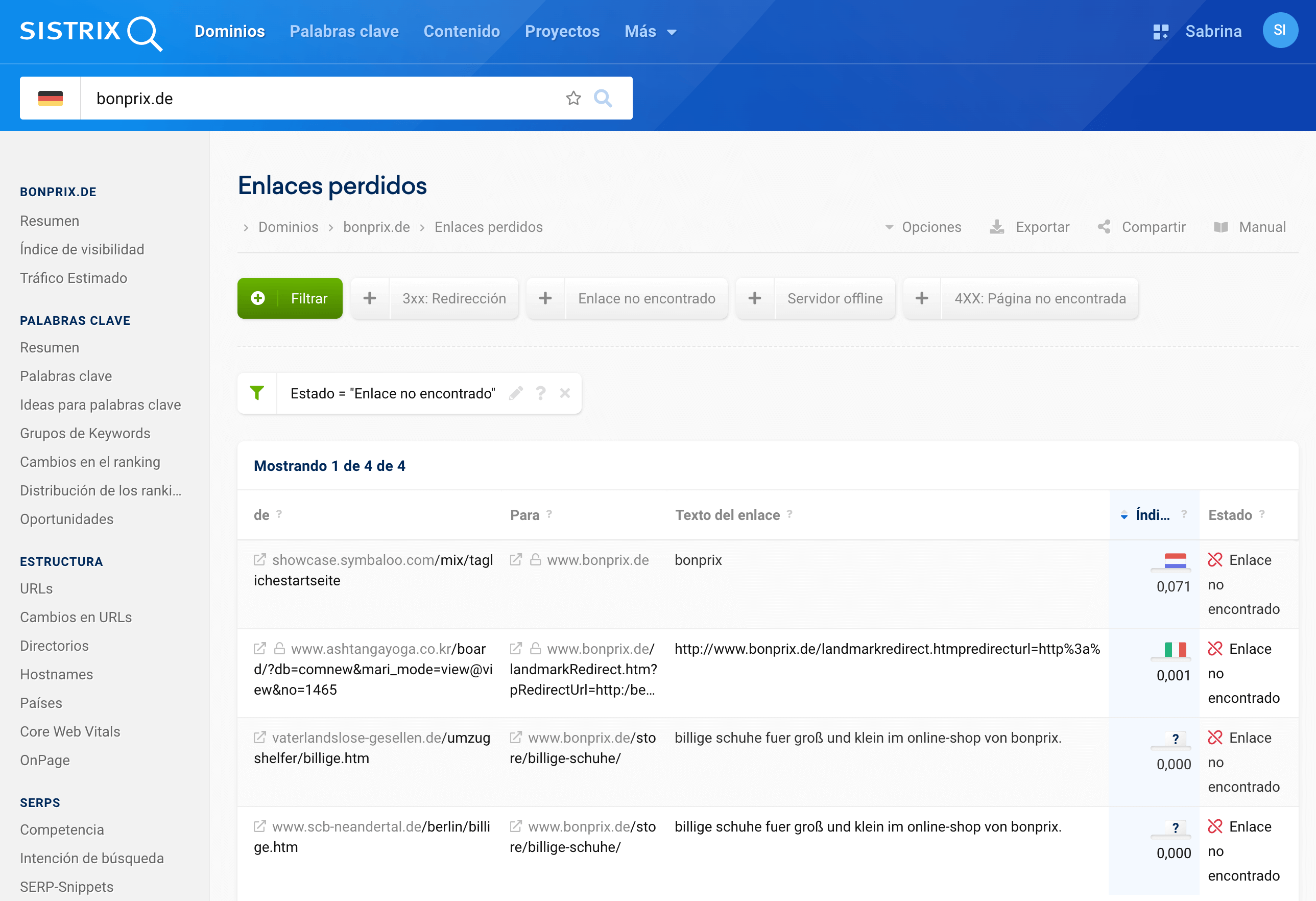Edit the Estado filter with pencil icon
The image size is (1316, 901).
[515, 393]
